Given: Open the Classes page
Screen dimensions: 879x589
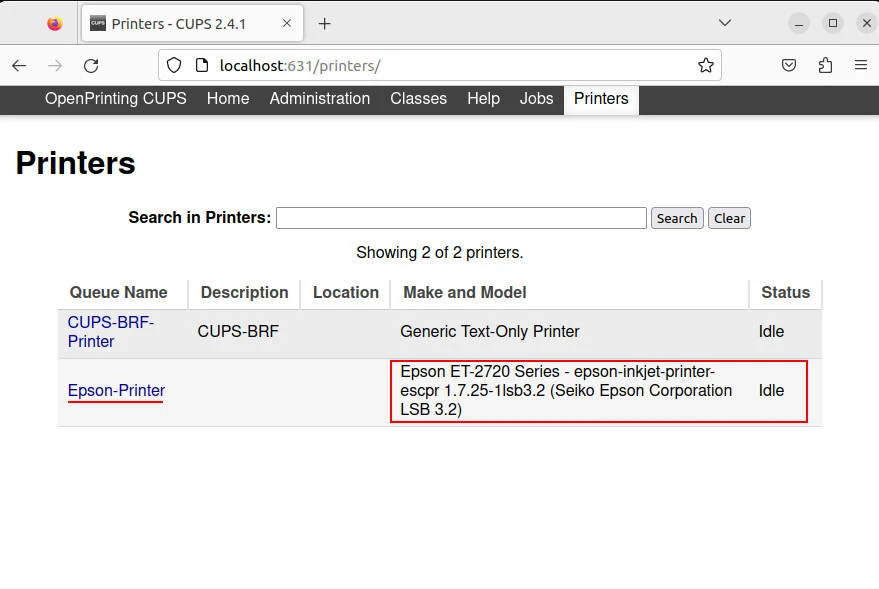Looking at the screenshot, I should click(x=418, y=99).
